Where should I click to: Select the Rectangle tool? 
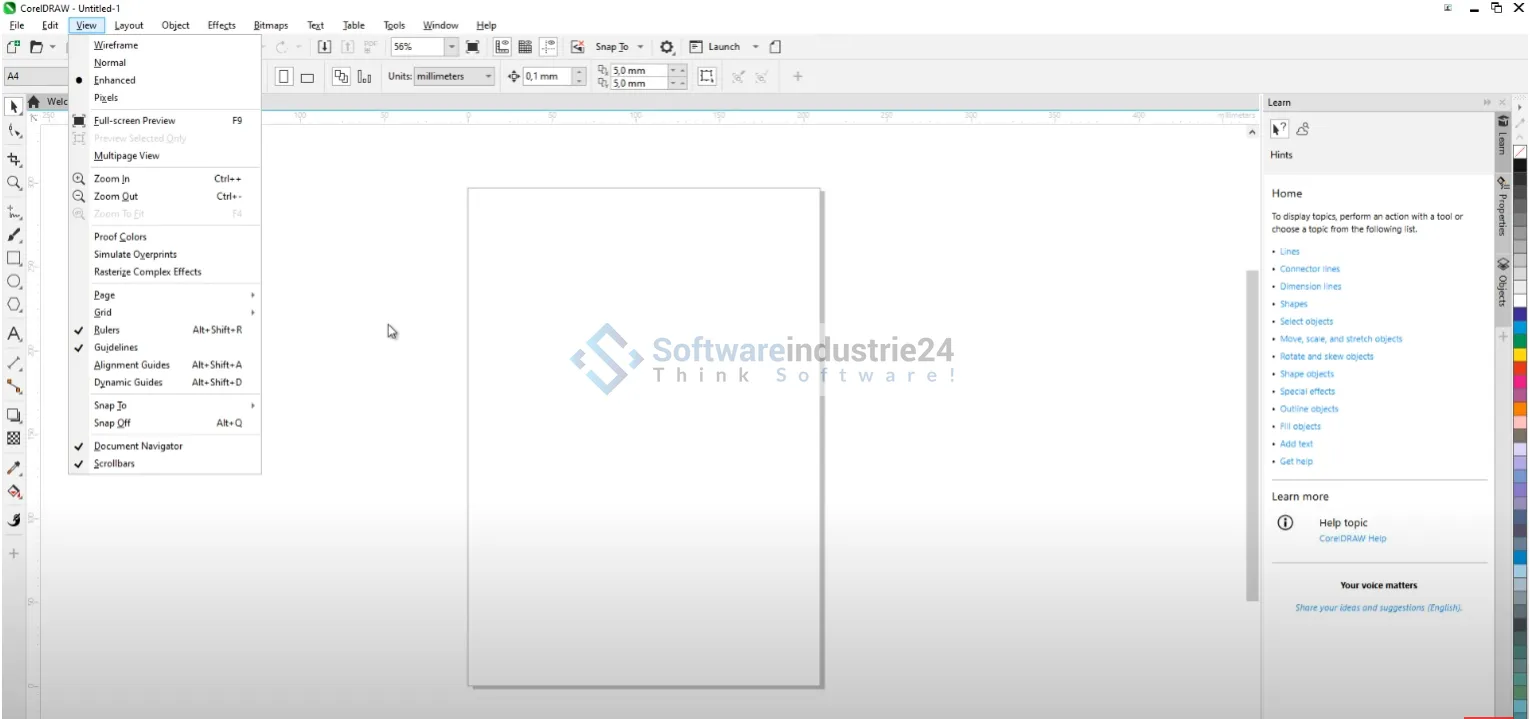pos(14,258)
